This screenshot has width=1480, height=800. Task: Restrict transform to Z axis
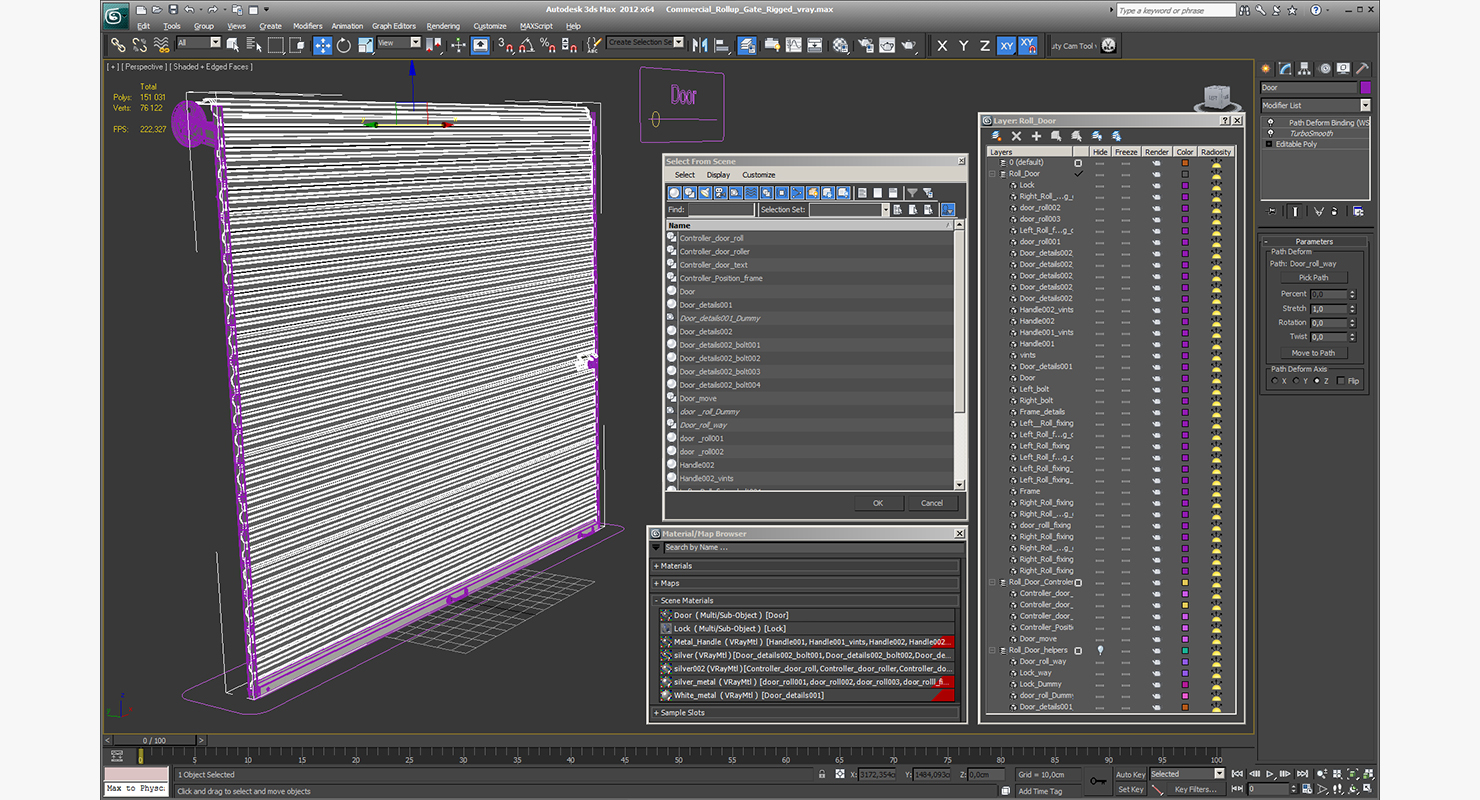985,45
